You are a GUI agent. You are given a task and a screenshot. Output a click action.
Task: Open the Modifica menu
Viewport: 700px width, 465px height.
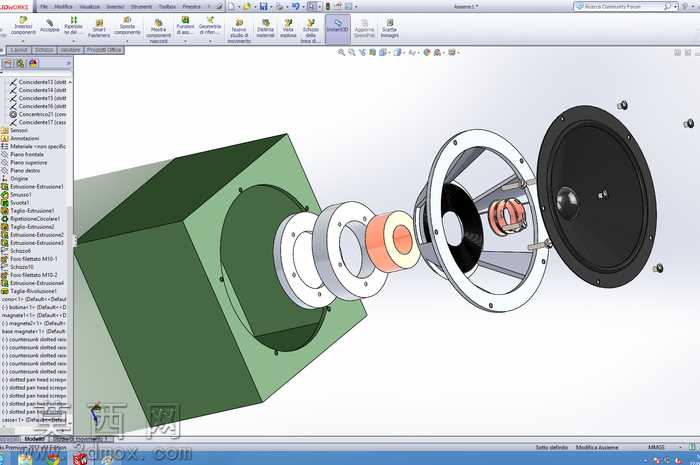point(63,7)
